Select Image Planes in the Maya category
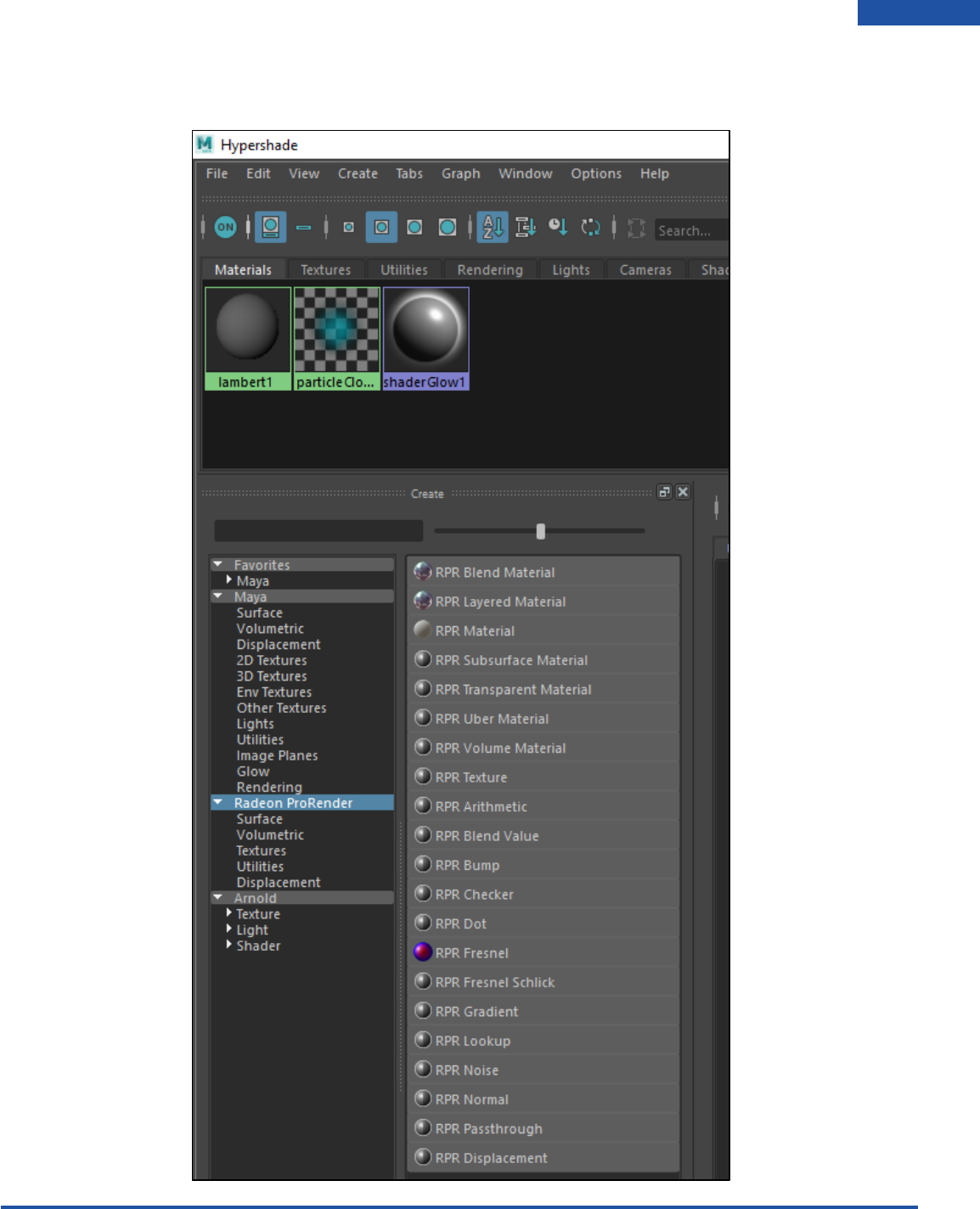Screen dimensions: 980x1209 [x=278, y=755]
